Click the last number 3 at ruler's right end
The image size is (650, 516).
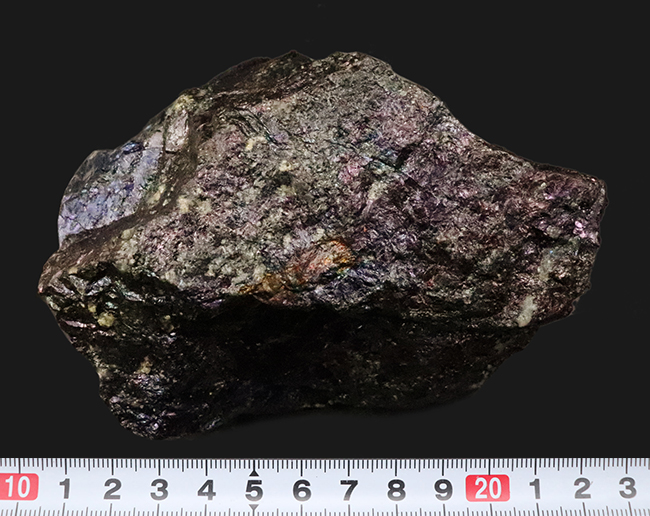coord(628,489)
